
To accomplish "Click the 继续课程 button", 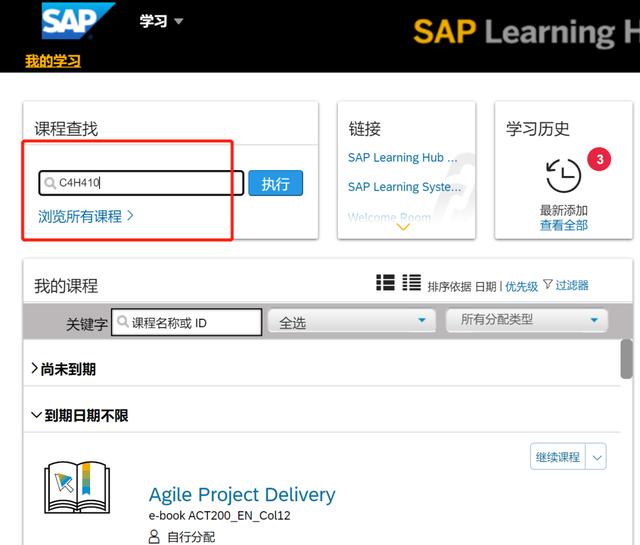I will pyautogui.click(x=558, y=457).
